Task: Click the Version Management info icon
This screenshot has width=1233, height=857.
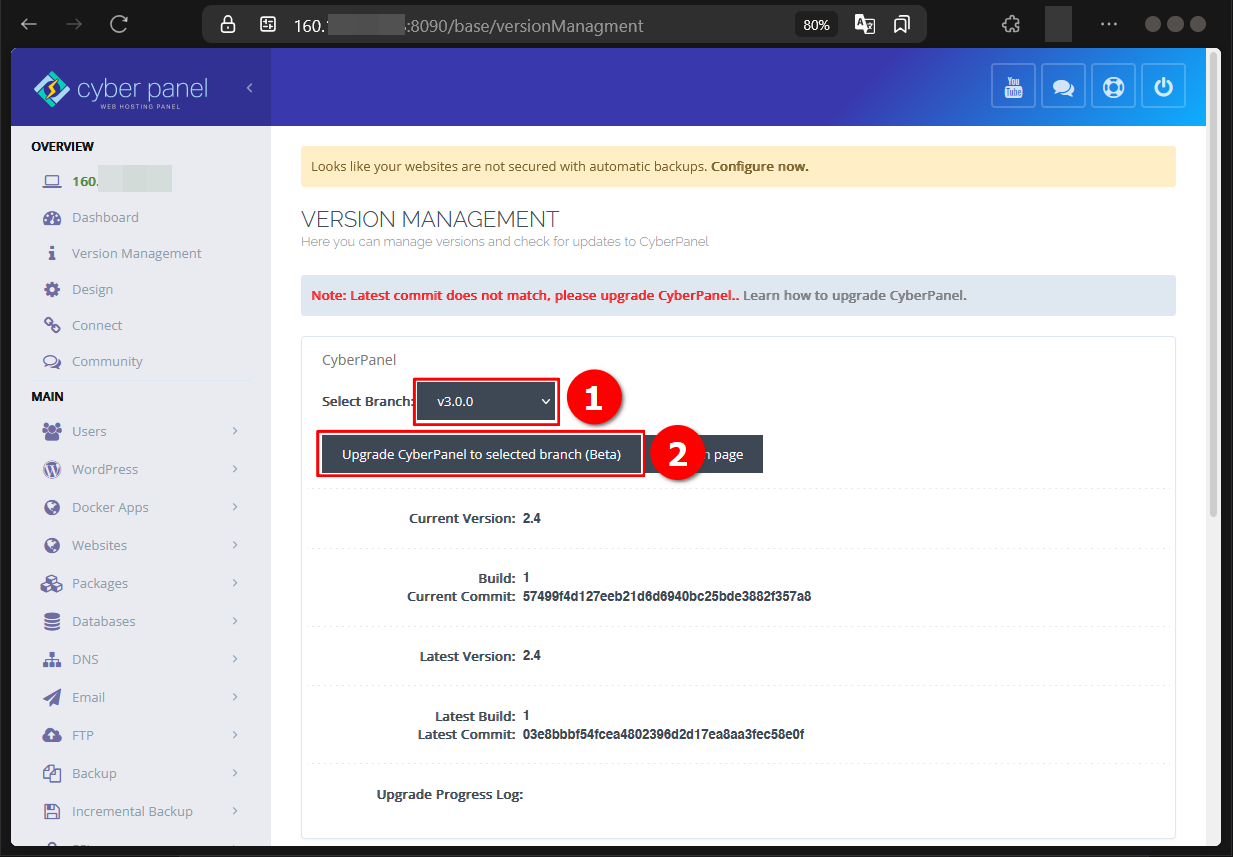Action: click(52, 253)
